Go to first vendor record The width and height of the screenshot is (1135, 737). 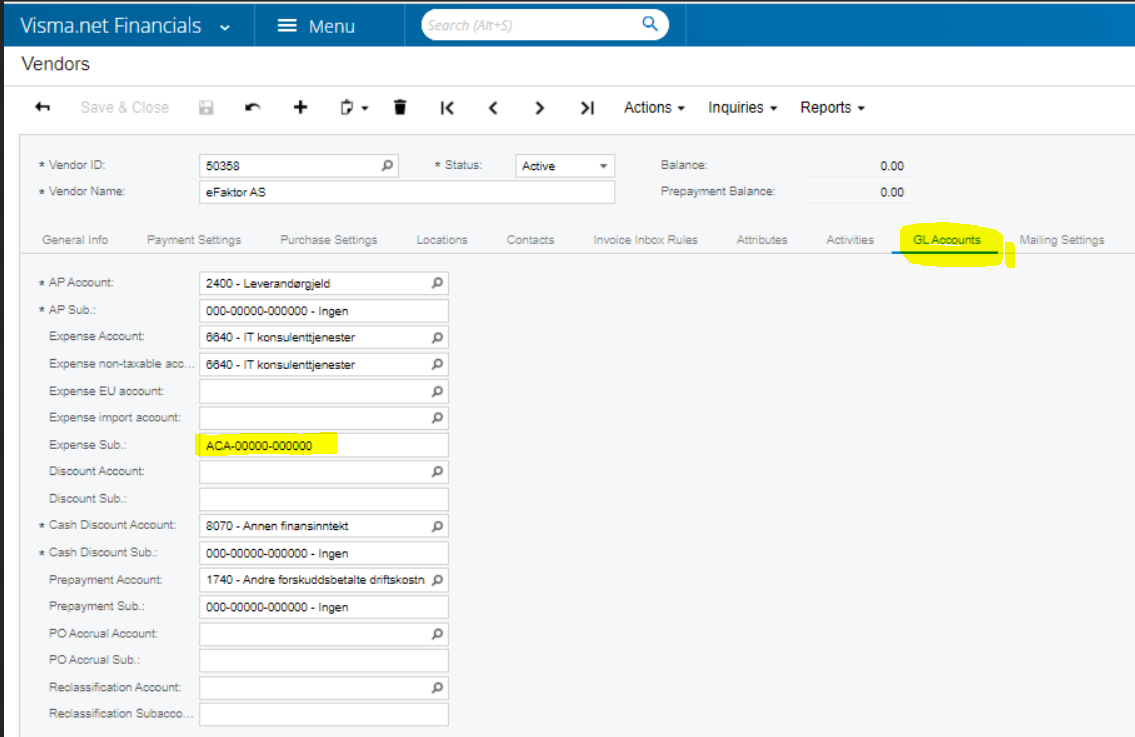coord(447,108)
